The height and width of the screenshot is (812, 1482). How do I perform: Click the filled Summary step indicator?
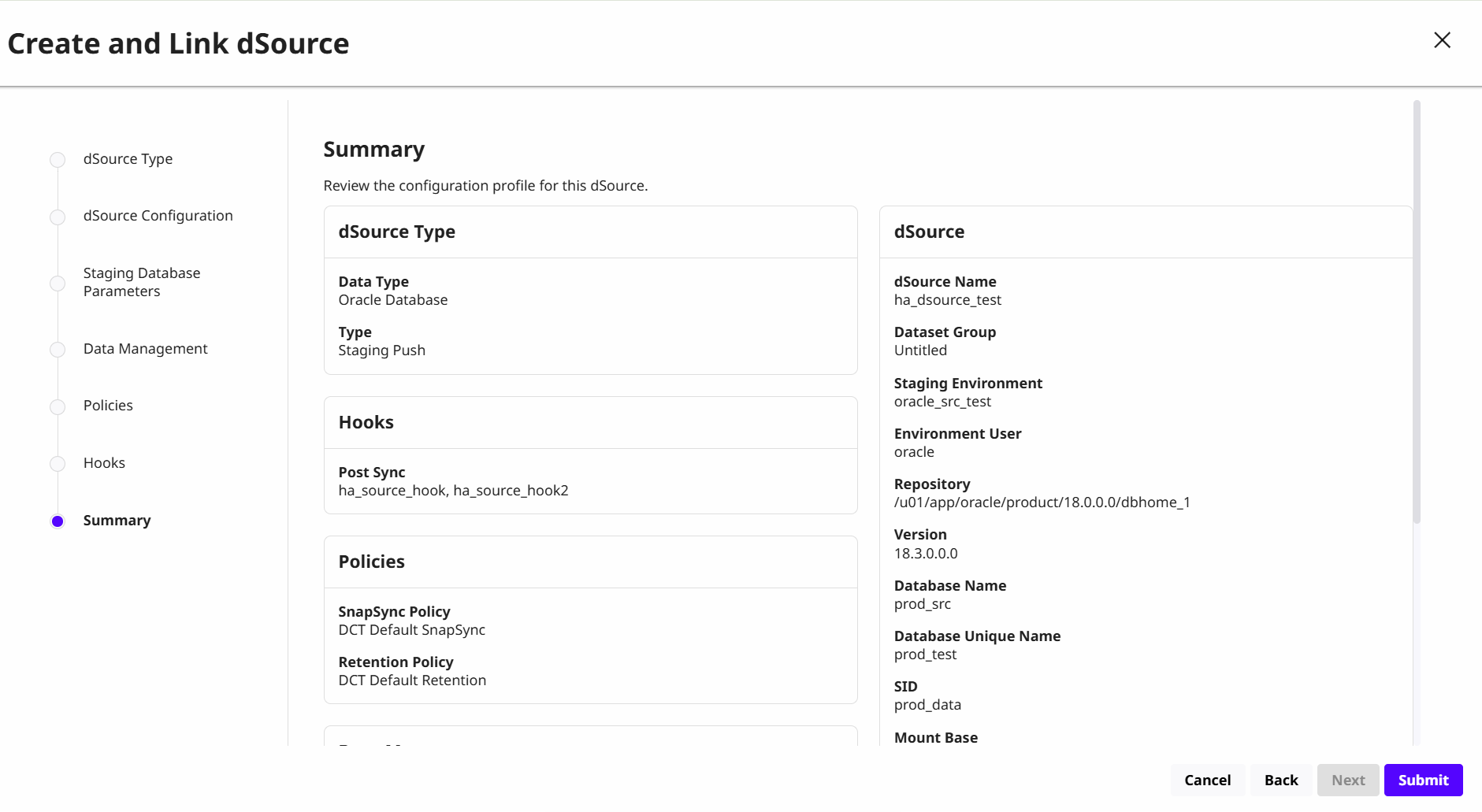click(x=58, y=521)
